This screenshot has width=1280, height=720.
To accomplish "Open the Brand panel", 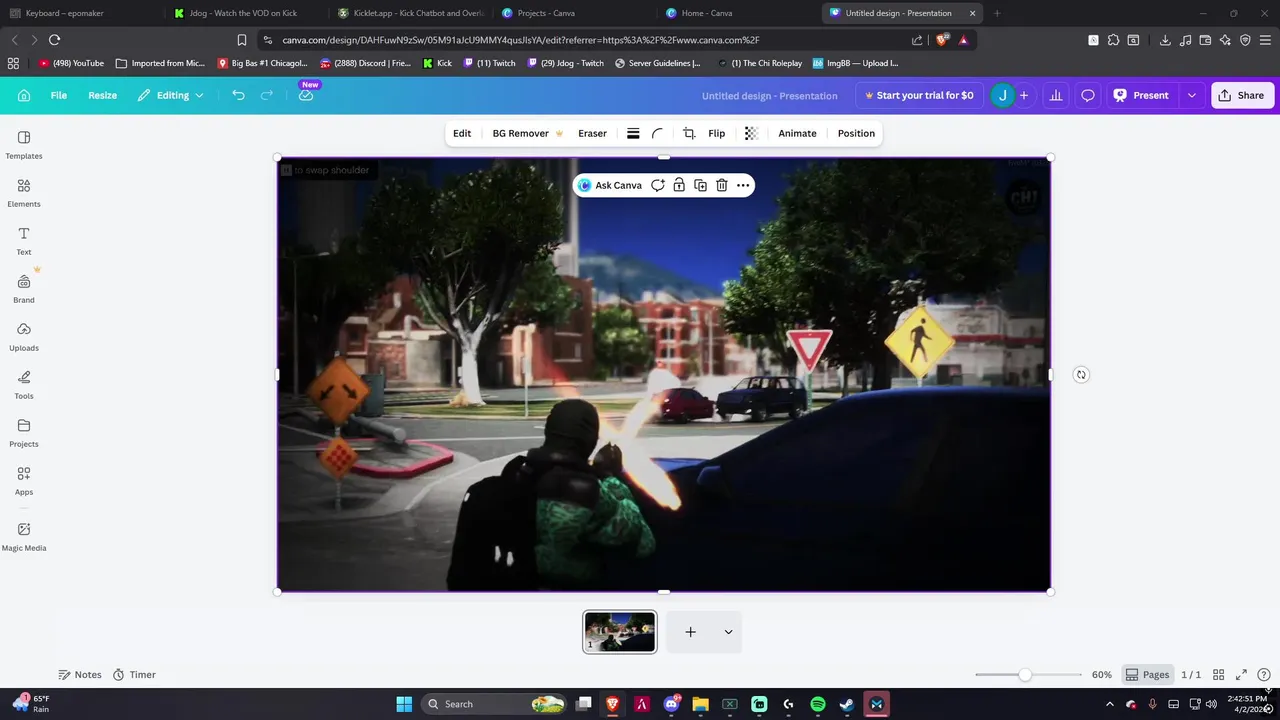I will [x=24, y=288].
